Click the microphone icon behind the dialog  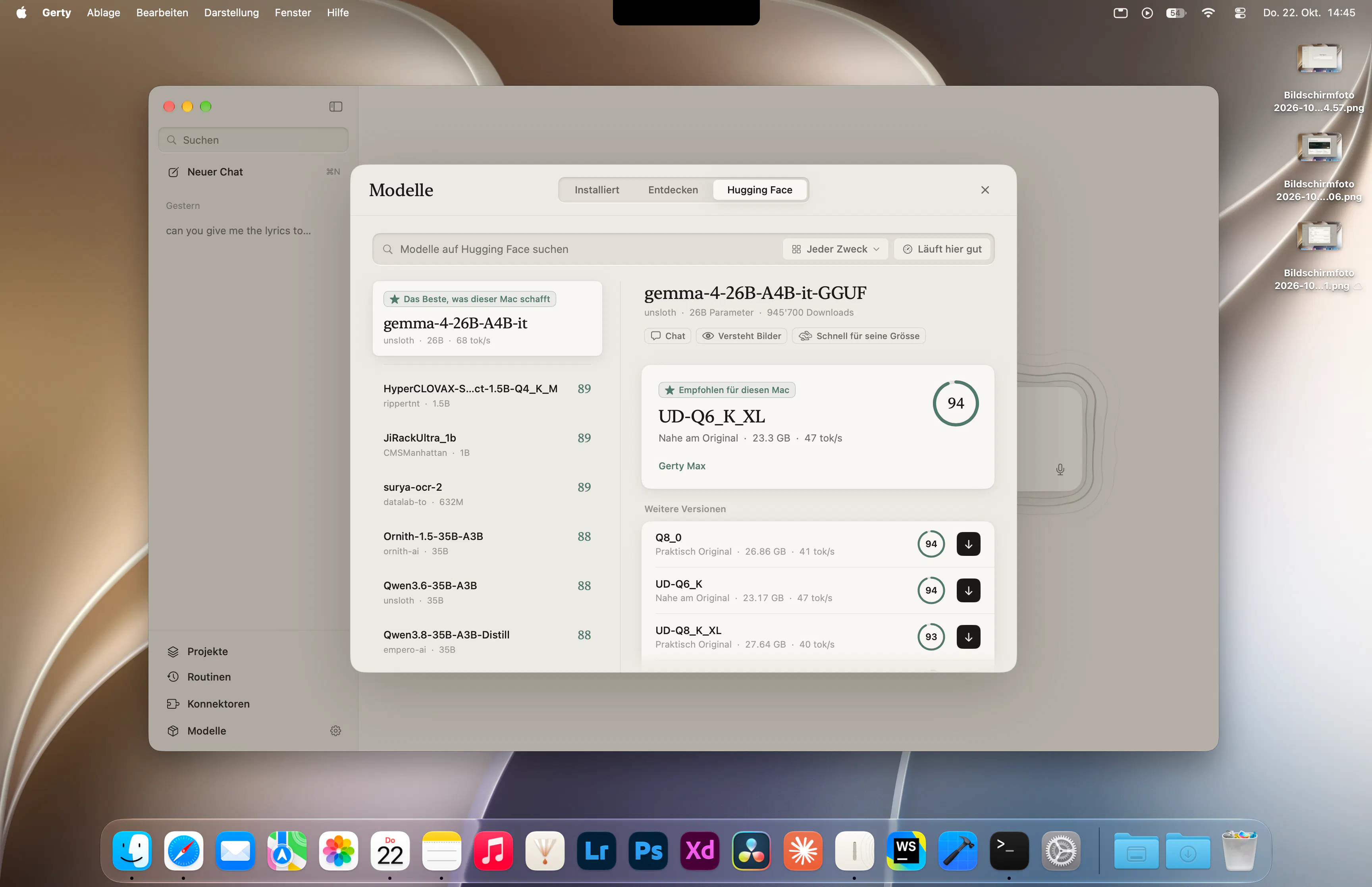[x=1060, y=469]
